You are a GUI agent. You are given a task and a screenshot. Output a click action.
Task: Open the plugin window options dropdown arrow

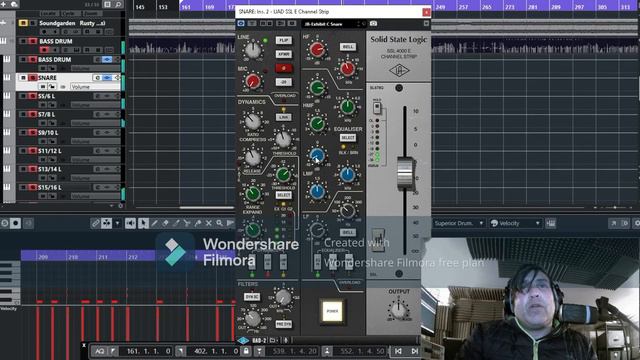426,24
